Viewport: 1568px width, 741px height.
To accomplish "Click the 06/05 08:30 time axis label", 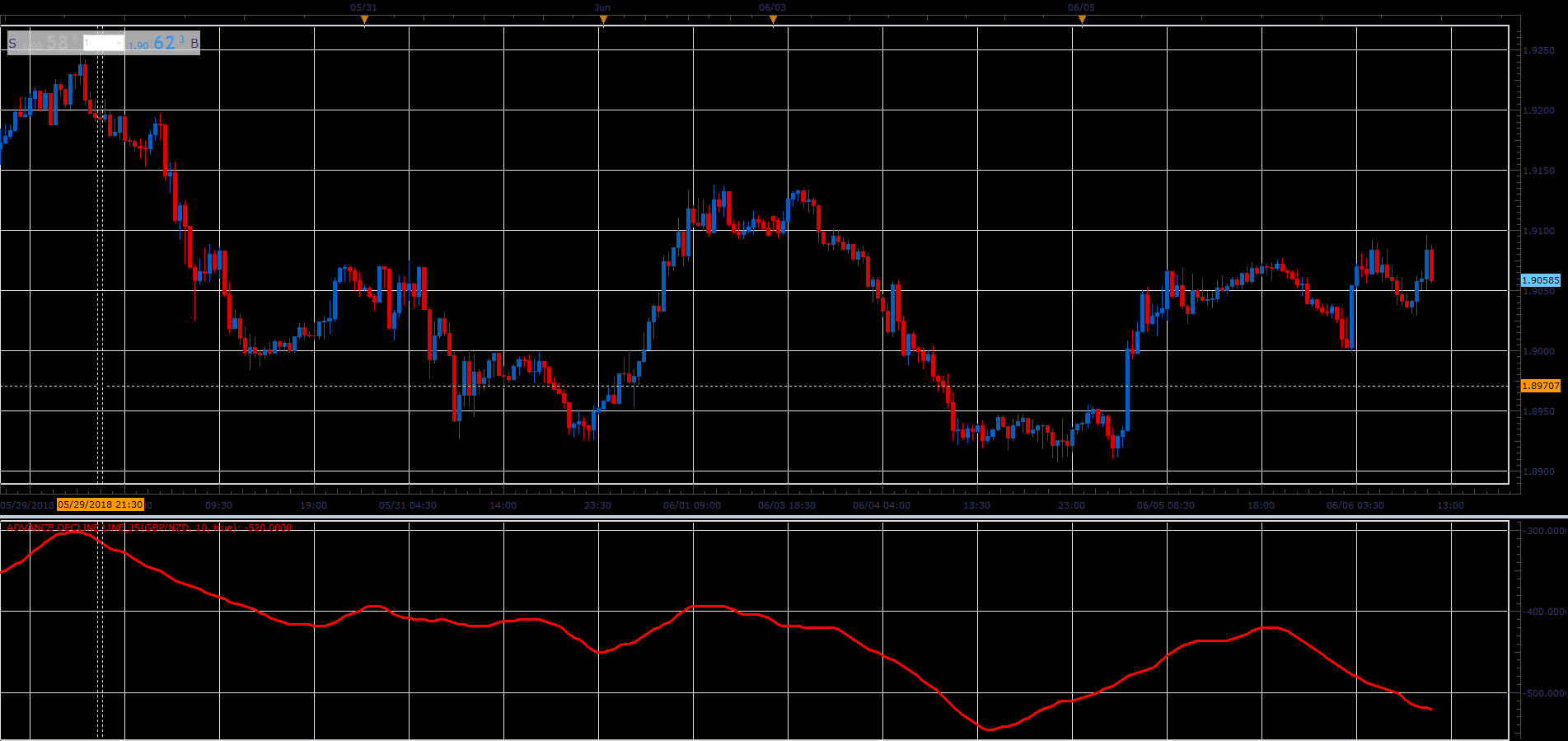I will (1166, 505).
